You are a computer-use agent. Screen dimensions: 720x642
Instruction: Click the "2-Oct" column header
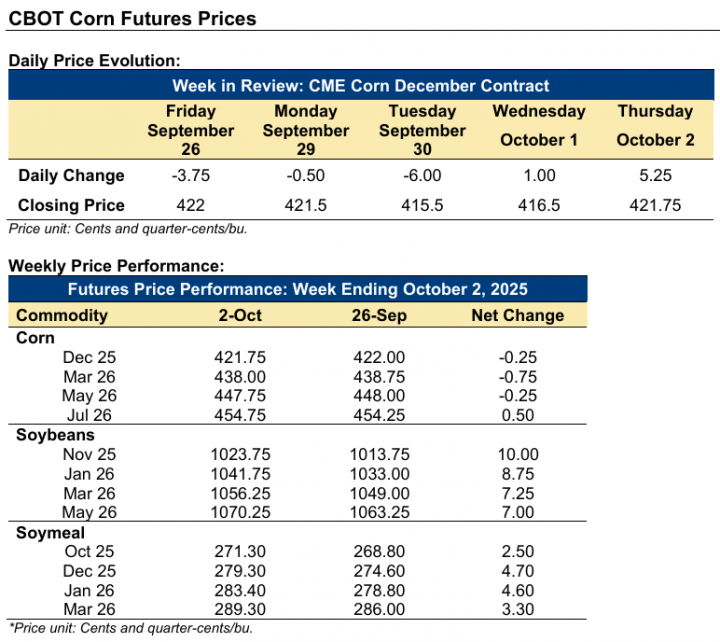tap(238, 316)
